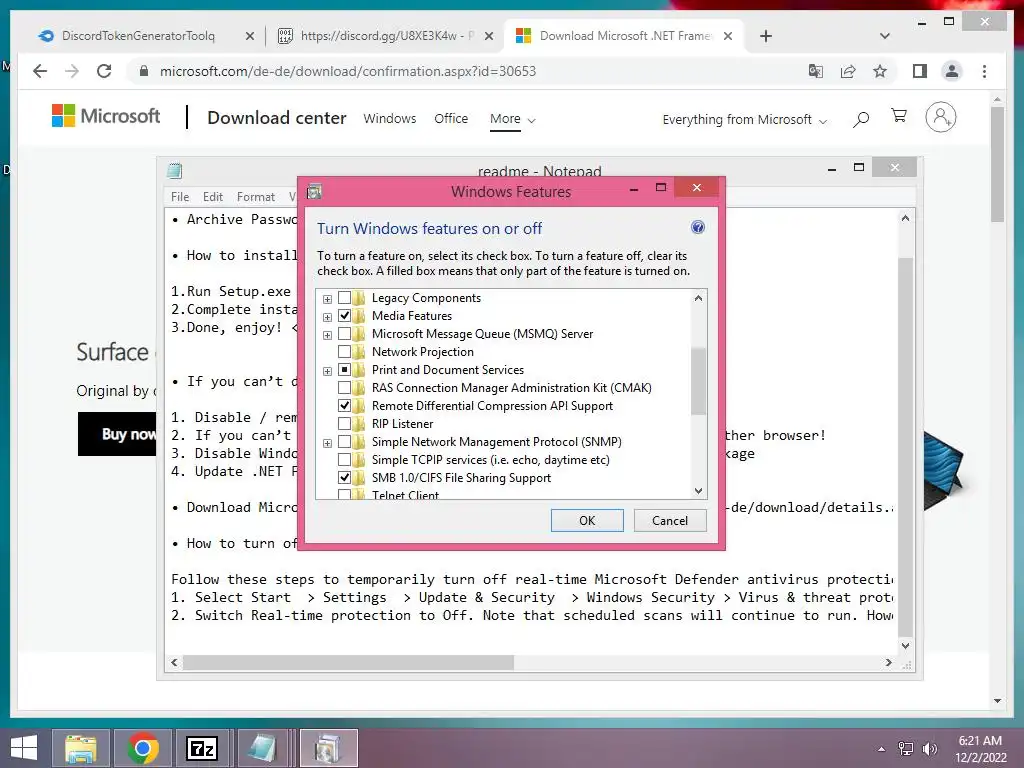Expand the MSMQ Server tree node
The height and width of the screenshot is (768, 1024).
(327, 335)
